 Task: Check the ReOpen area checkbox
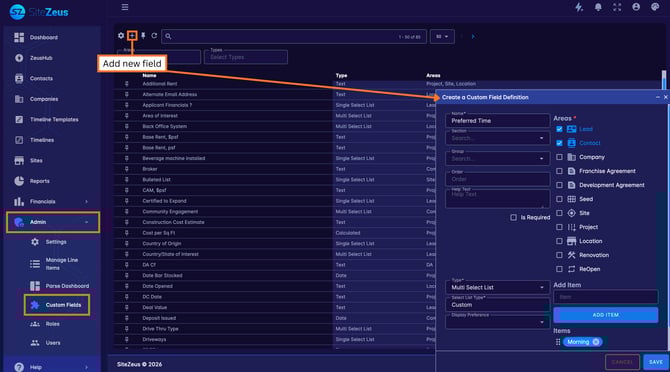coord(559,269)
